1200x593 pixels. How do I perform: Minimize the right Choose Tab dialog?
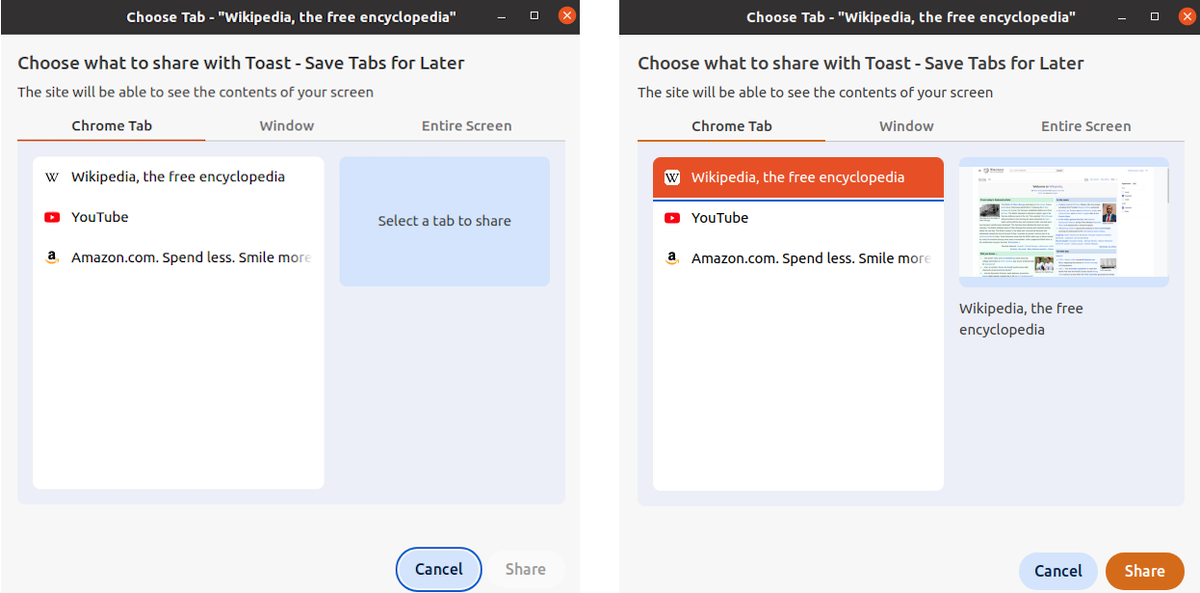[1124, 16]
